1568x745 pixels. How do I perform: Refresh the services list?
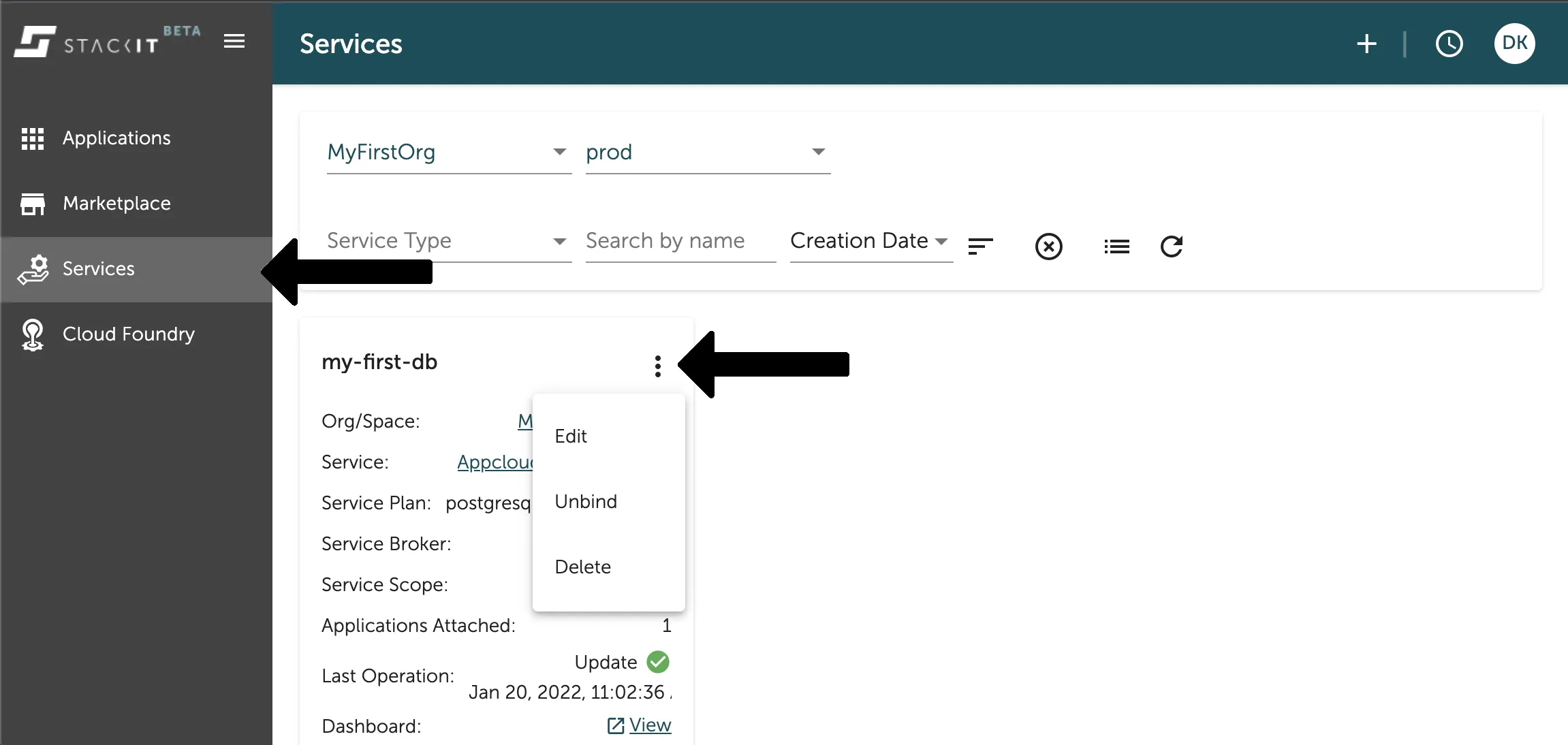pos(1171,246)
